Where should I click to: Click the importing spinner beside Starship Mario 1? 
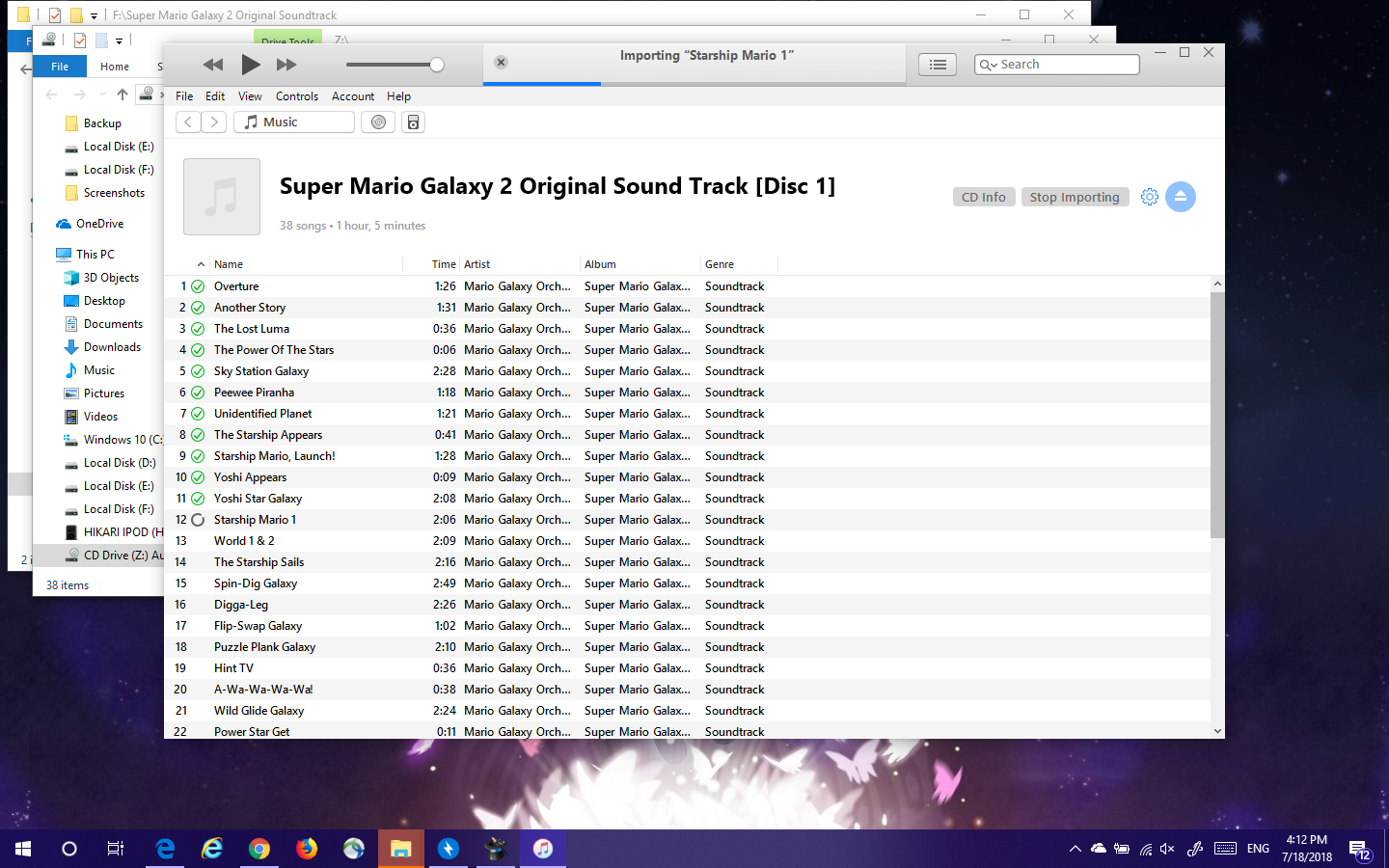pos(198,520)
